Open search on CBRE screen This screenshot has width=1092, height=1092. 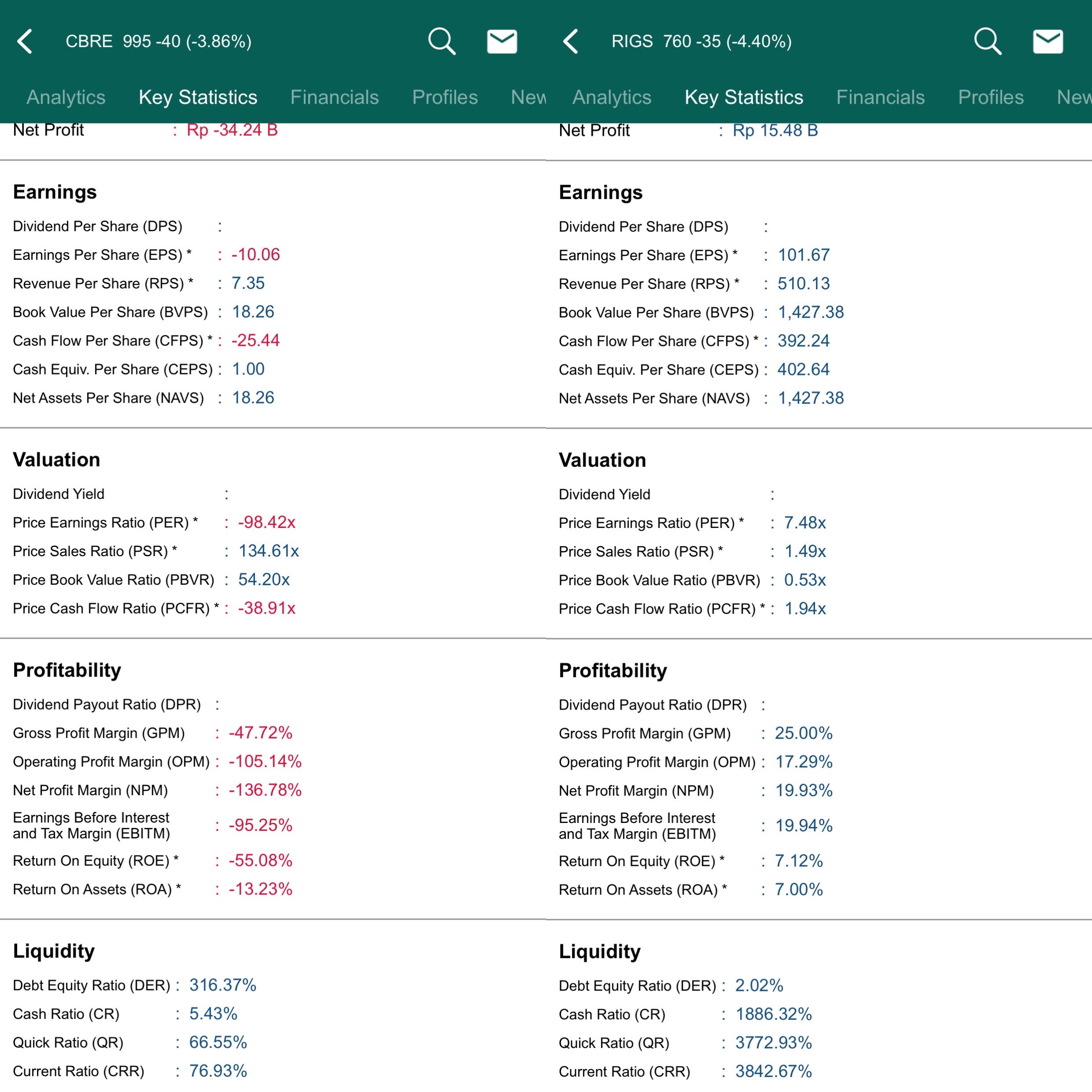tap(441, 41)
